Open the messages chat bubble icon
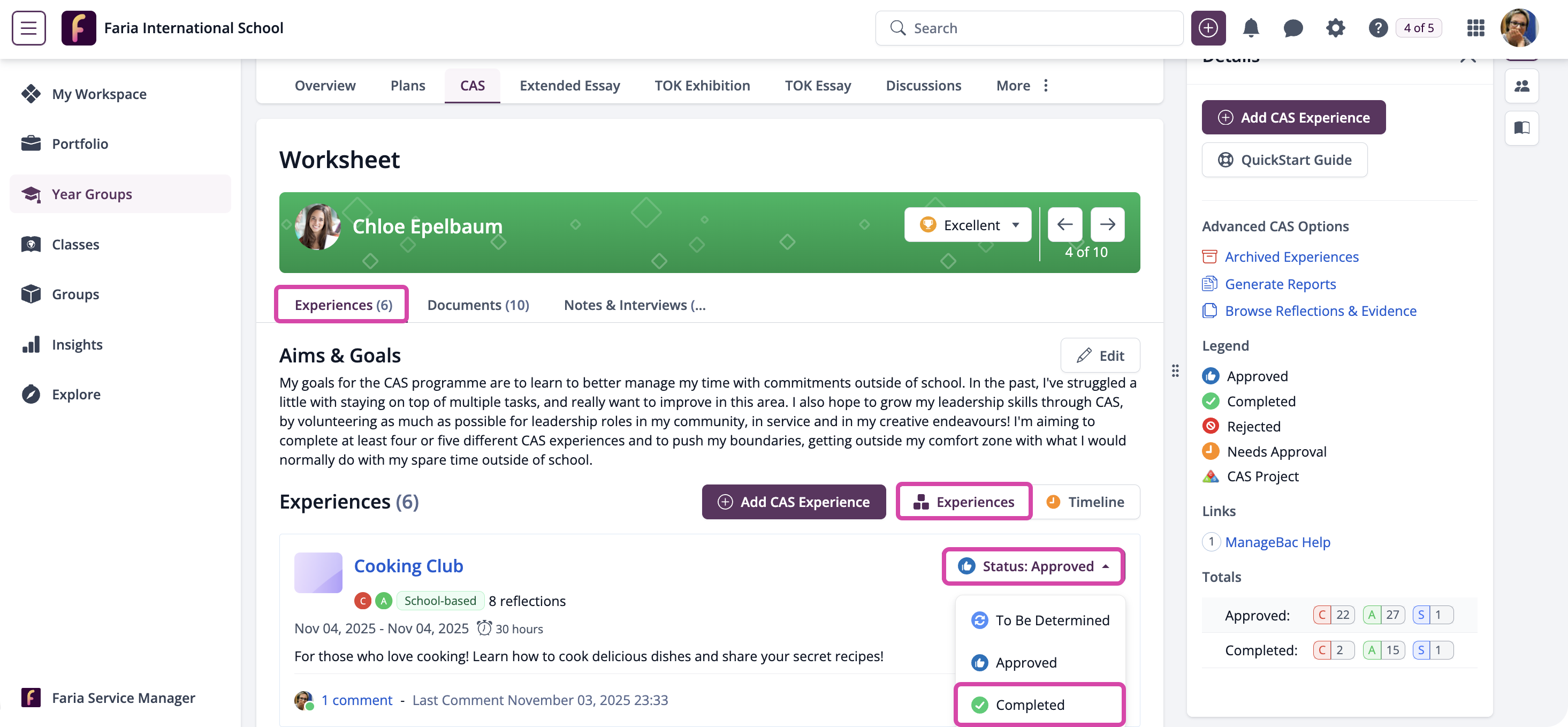The width and height of the screenshot is (1568, 727). click(x=1292, y=28)
